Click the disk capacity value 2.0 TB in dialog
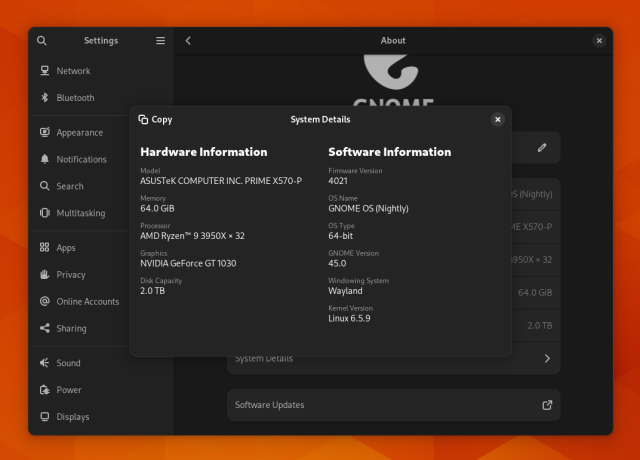640x460 pixels. tap(152, 291)
